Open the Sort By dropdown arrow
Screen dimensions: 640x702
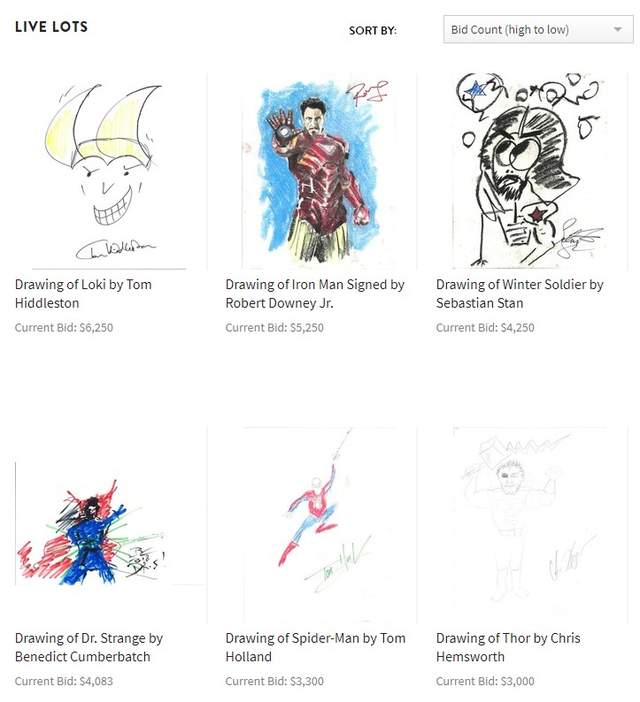pyautogui.click(x=618, y=30)
